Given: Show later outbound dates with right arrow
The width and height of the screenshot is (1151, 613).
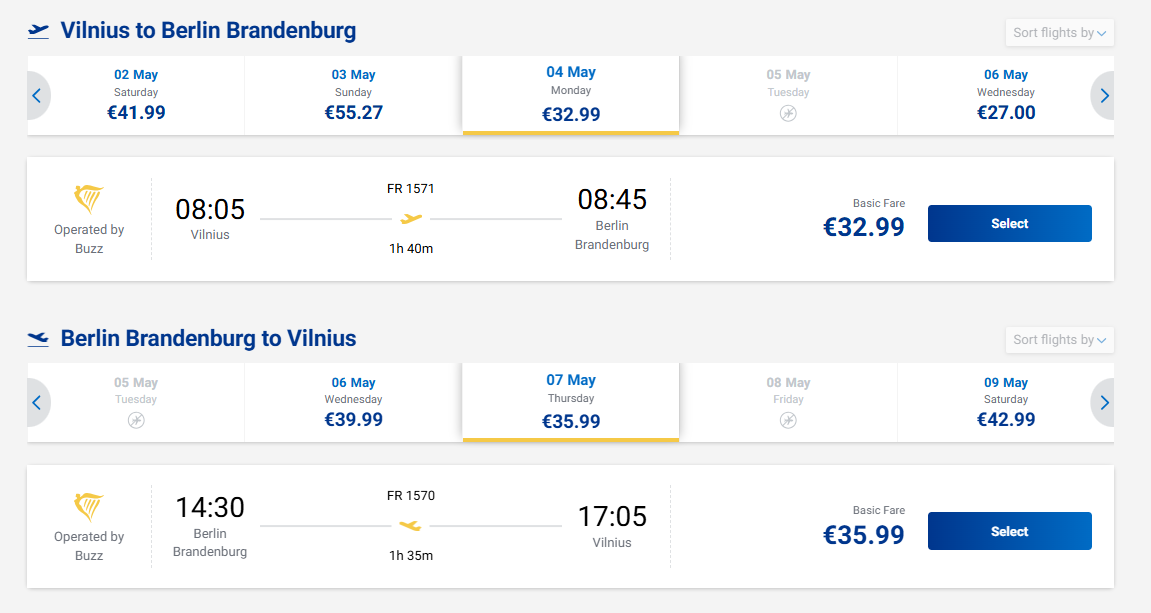Looking at the screenshot, I should 1104,96.
